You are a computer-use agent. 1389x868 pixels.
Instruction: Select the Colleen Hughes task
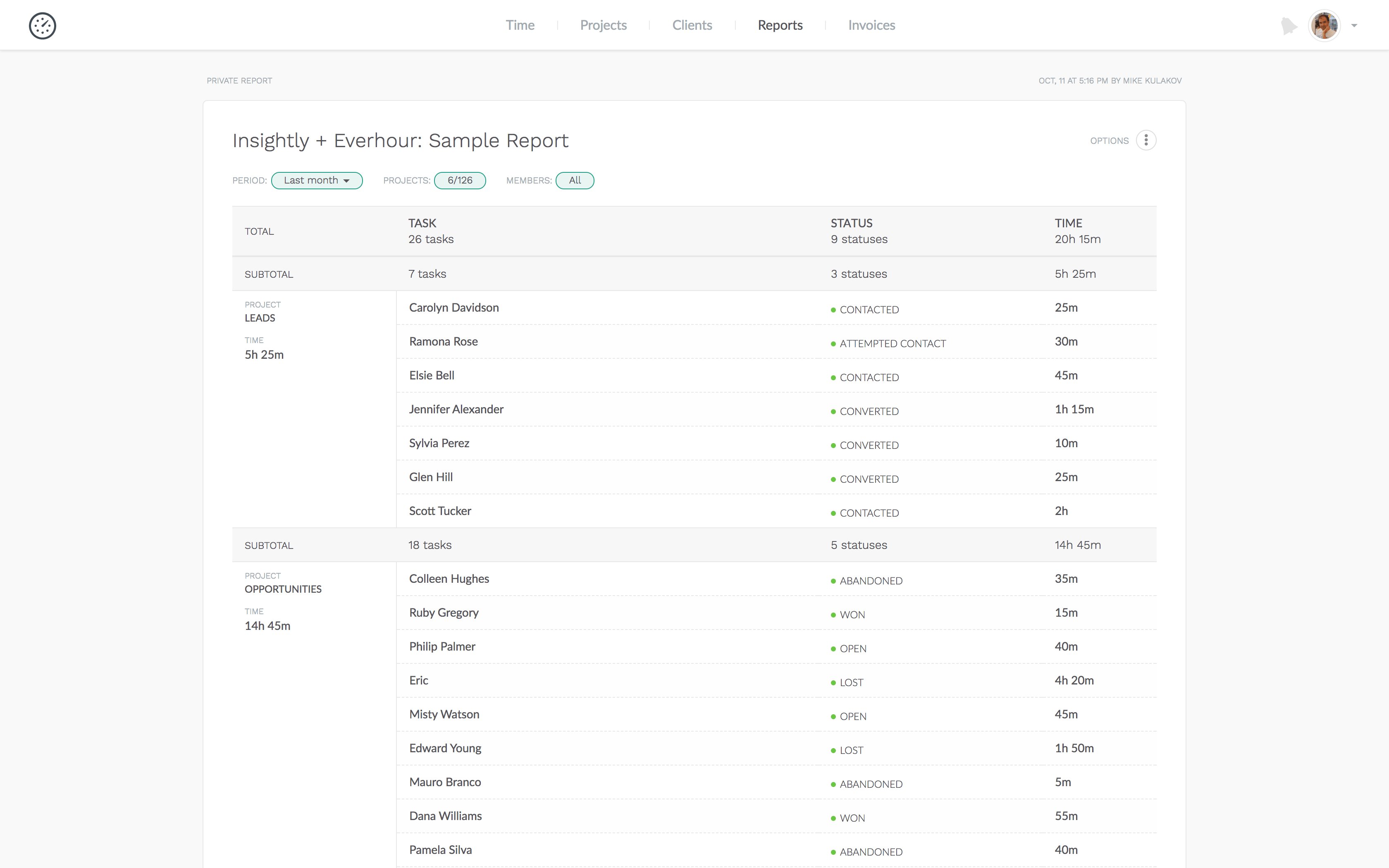point(449,579)
